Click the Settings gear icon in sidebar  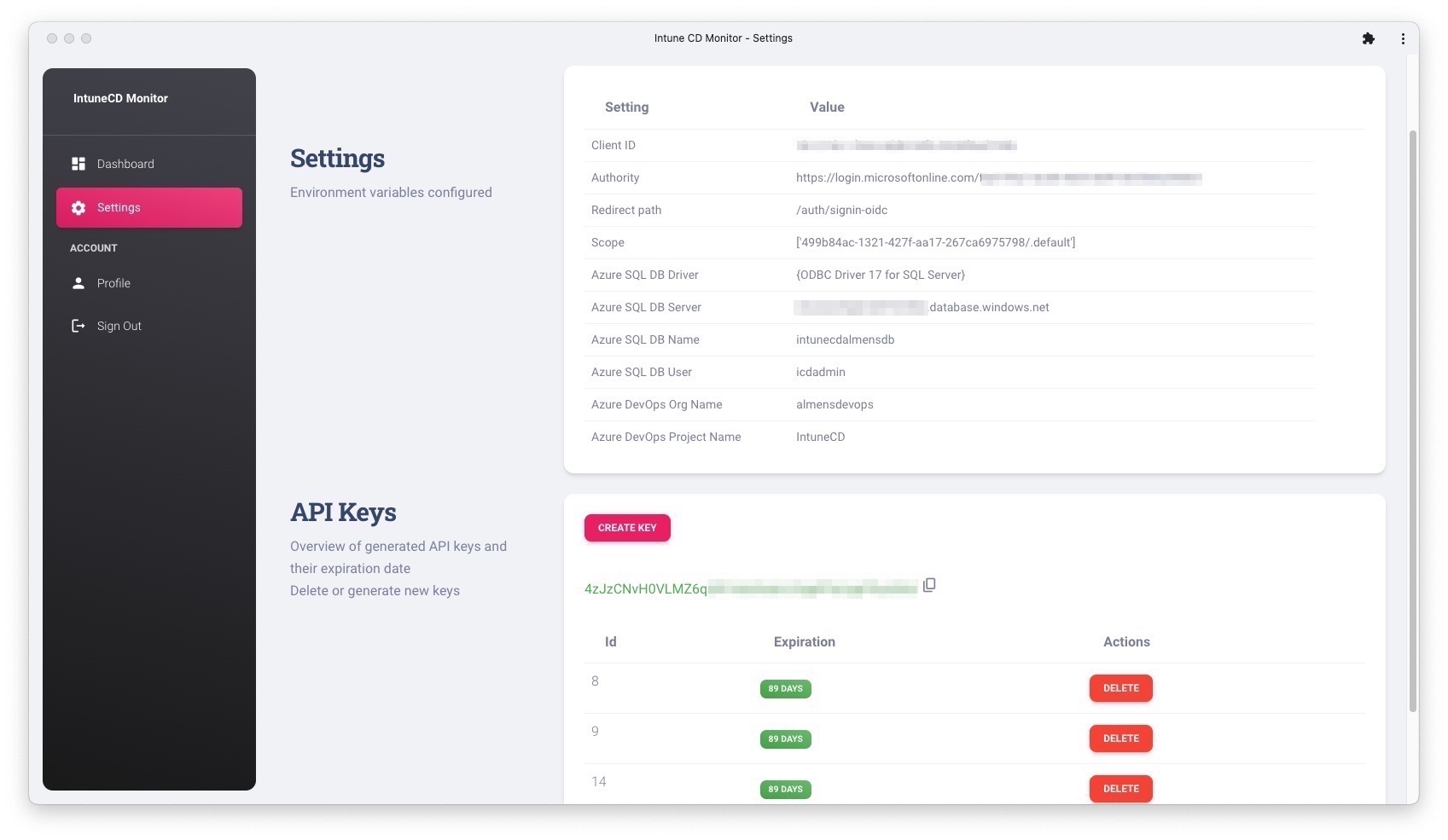coord(79,207)
